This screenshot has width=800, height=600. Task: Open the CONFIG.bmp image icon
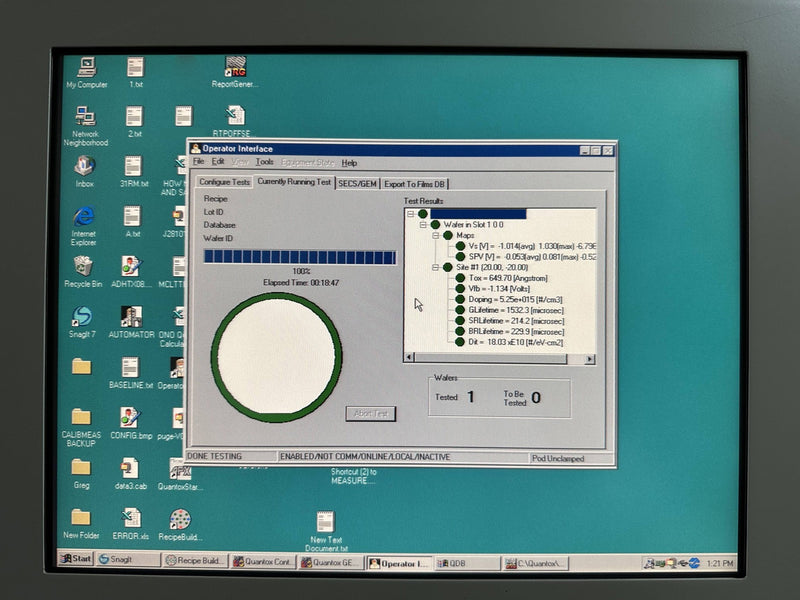point(127,417)
